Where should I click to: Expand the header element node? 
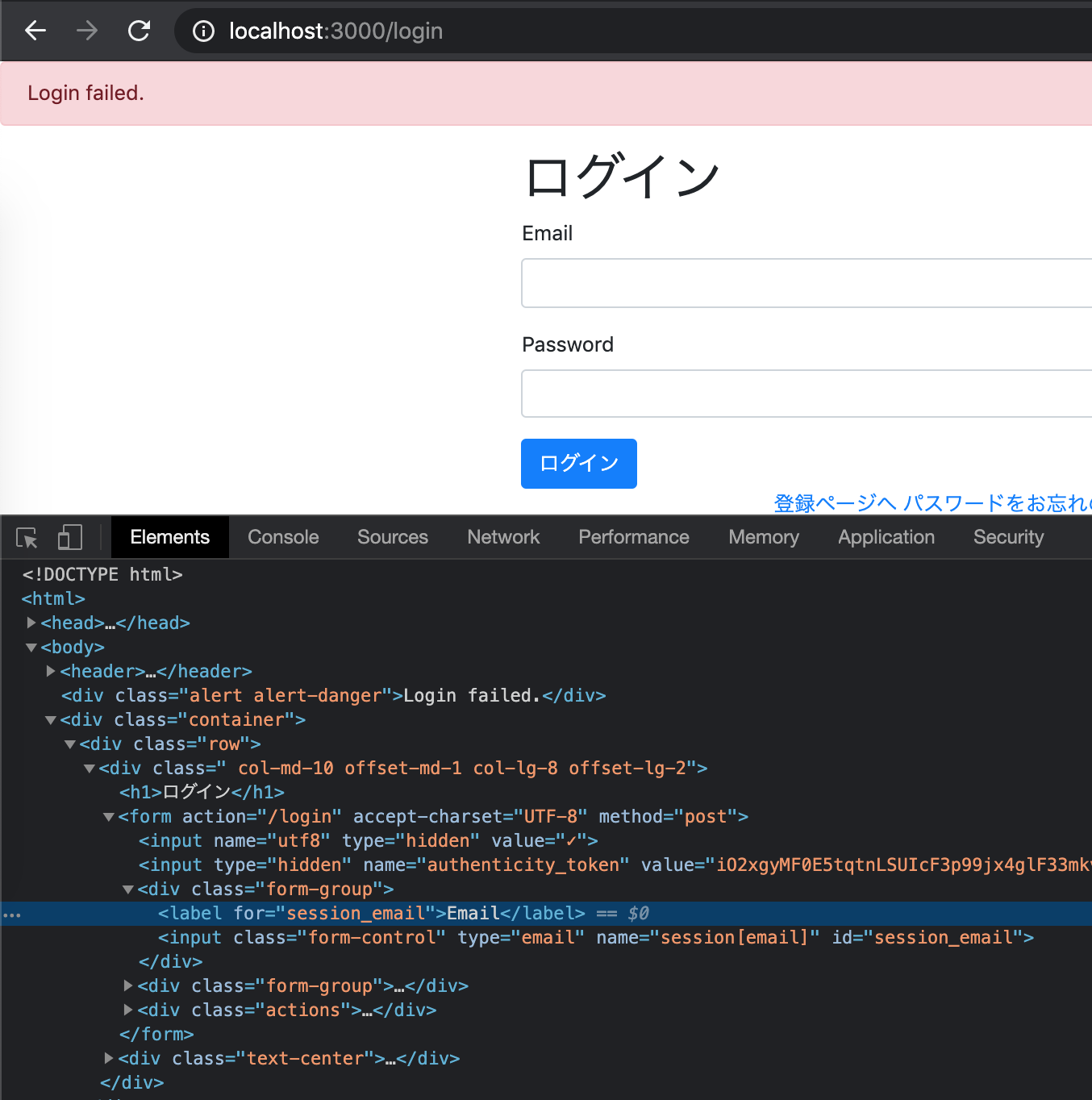point(51,671)
